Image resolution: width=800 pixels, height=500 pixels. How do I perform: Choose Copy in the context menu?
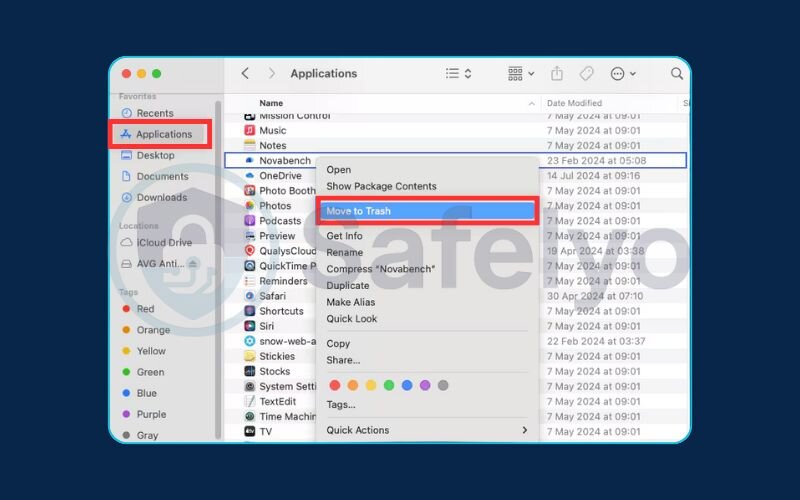pos(338,343)
